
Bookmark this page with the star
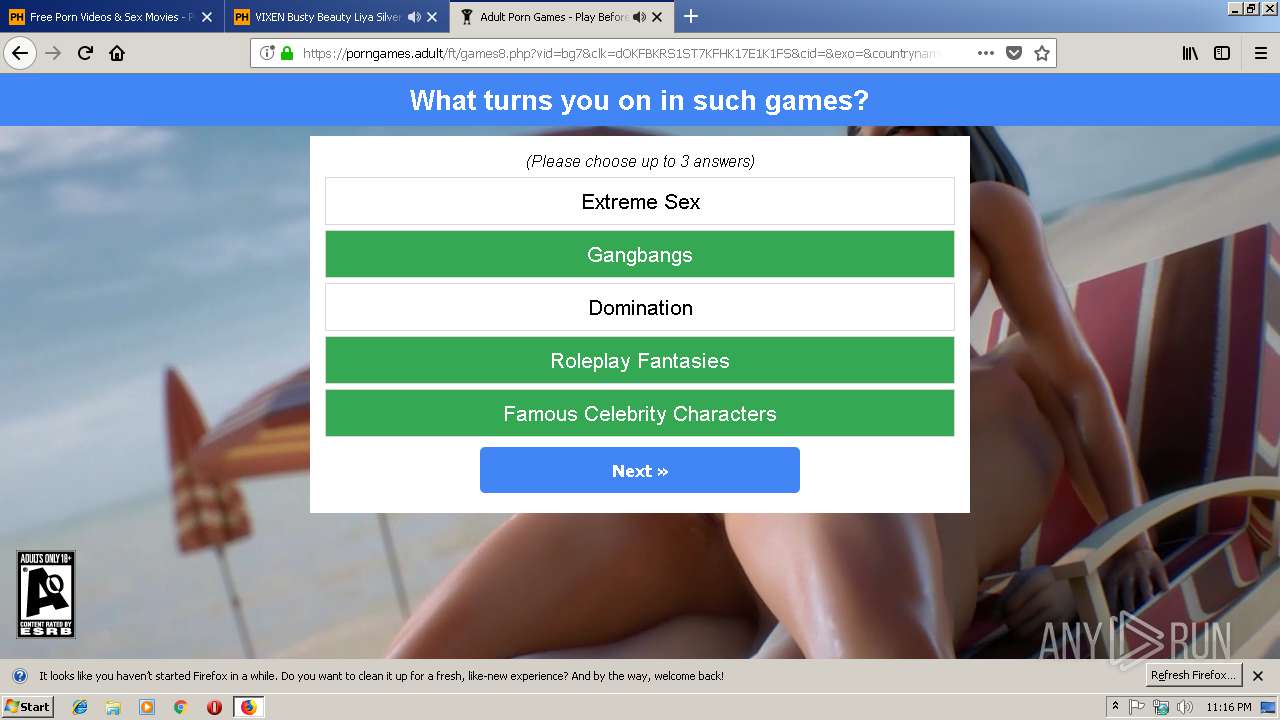(1042, 53)
